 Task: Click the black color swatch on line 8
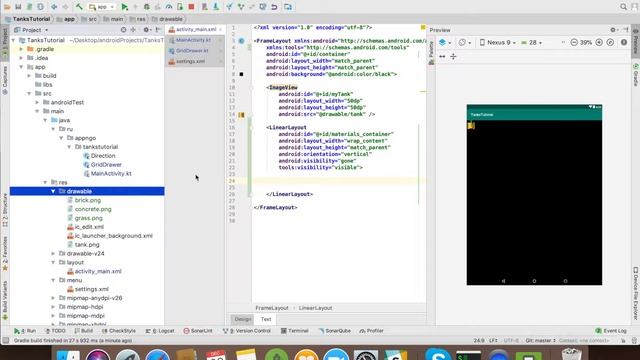(x=241, y=74)
